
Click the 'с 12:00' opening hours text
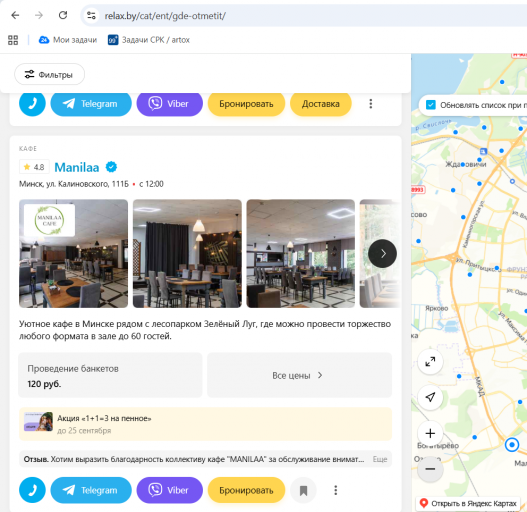coord(151,184)
